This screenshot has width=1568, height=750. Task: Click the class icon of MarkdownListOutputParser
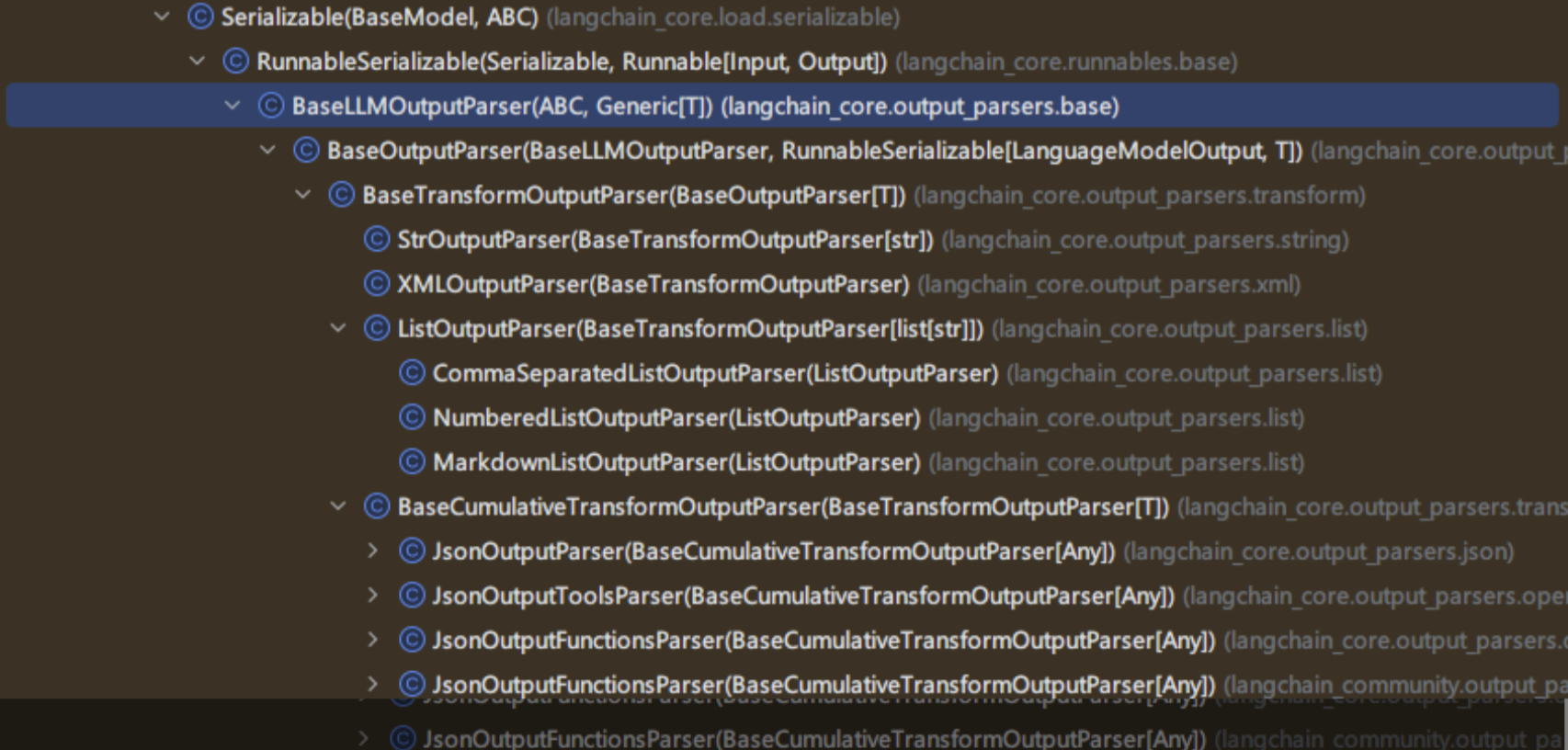[412, 461]
